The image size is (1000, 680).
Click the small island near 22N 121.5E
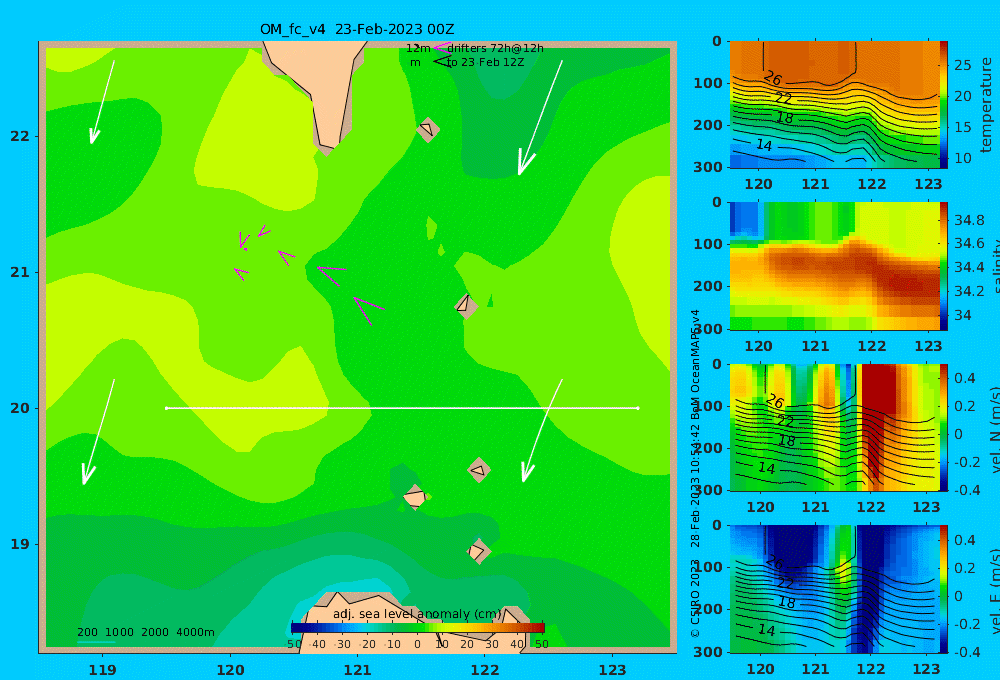428,129
